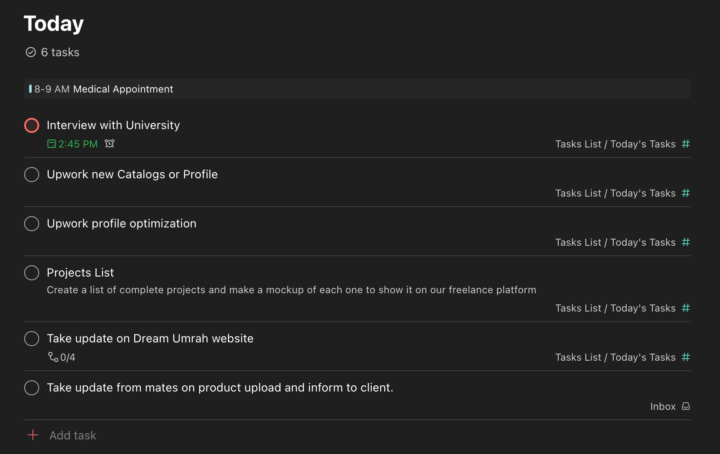Tick the Take update on Dream Umrah checkbox
The image size is (720, 454).
pos(32,338)
